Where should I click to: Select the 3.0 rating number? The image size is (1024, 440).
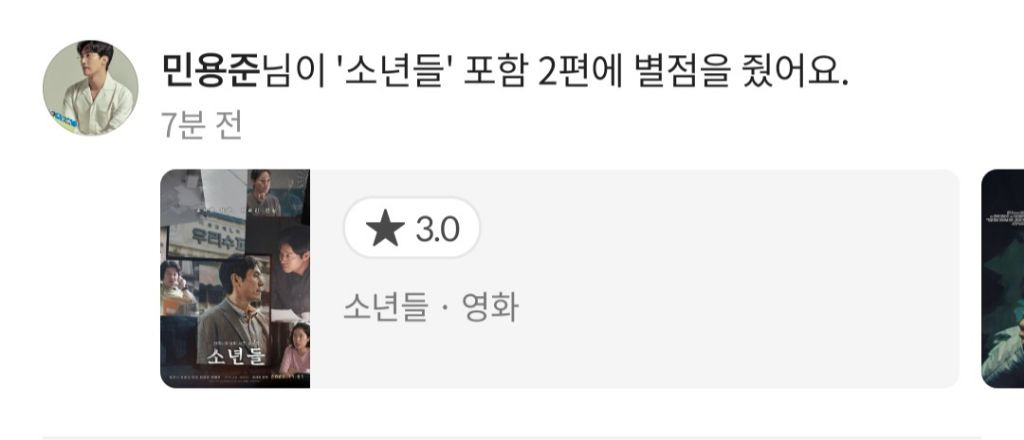click(x=438, y=230)
